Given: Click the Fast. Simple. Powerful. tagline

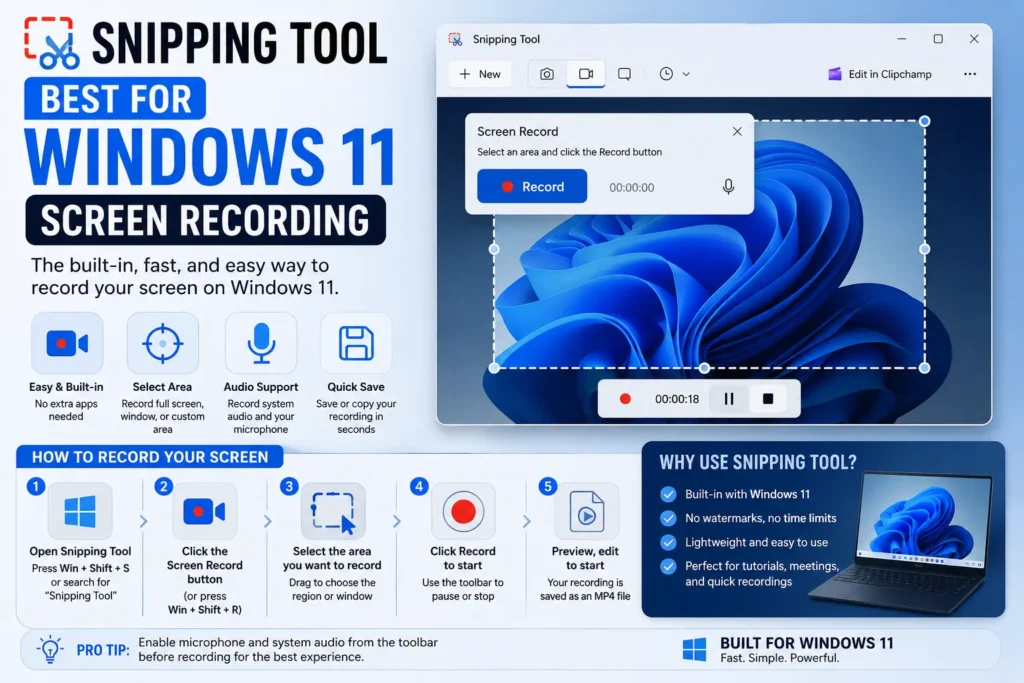Looking at the screenshot, I should pyautogui.click(x=780, y=658).
